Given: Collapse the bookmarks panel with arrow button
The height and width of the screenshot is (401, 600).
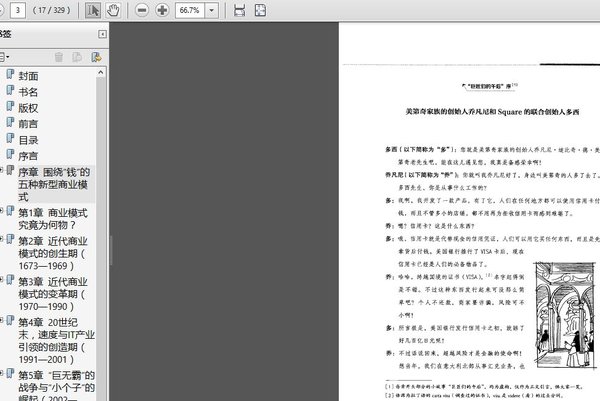Looking at the screenshot, I should pos(103,34).
